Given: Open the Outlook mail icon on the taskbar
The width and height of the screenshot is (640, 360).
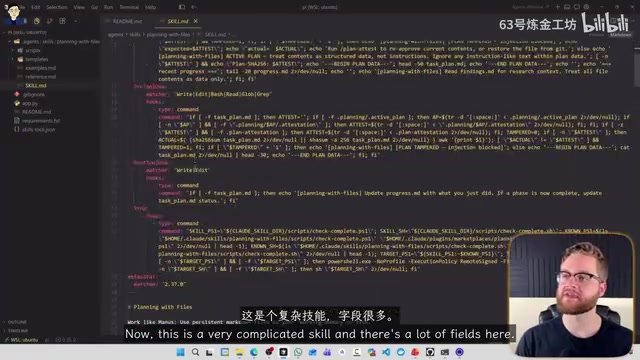Looking at the screenshot, I should pyautogui.click(x=313, y=352).
